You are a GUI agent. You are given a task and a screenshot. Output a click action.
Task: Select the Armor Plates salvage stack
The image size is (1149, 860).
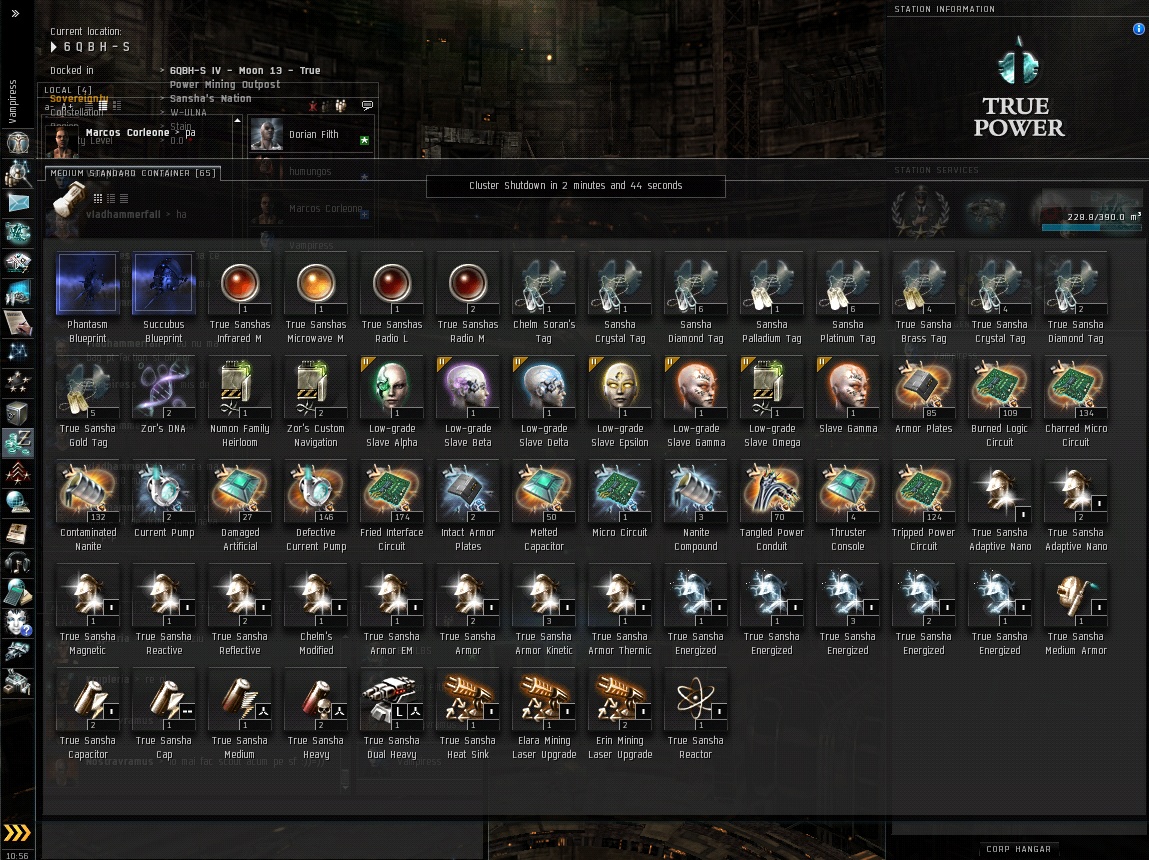(x=923, y=396)
